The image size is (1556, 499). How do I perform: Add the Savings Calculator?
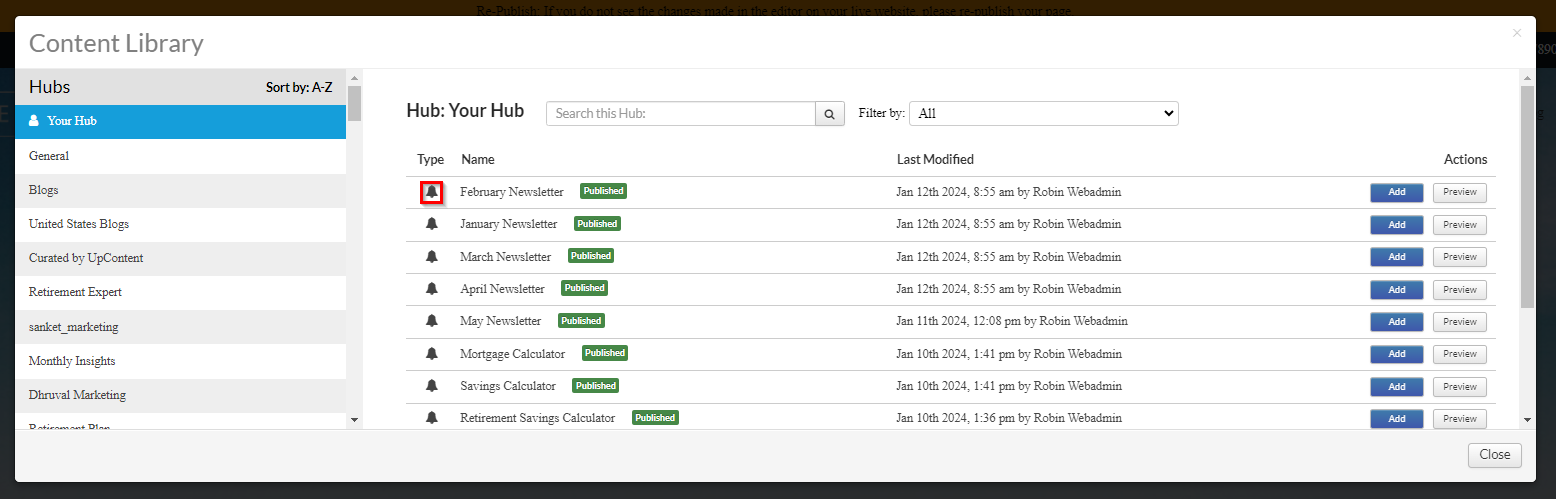(1396, 386)
